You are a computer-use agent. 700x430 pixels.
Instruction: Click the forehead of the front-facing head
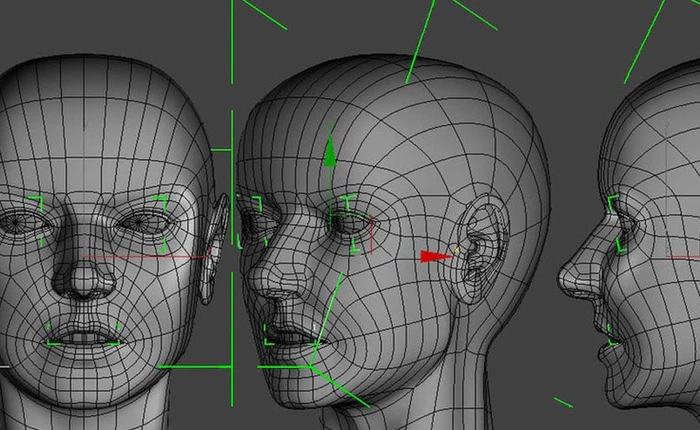(x=95, y=130)
